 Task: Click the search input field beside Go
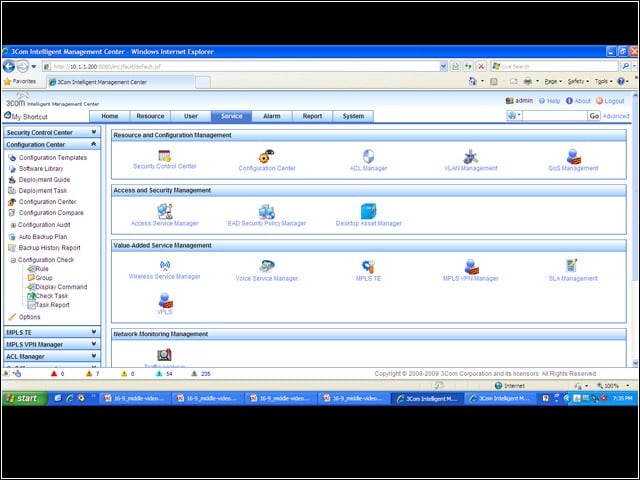[x=555, y=116]
